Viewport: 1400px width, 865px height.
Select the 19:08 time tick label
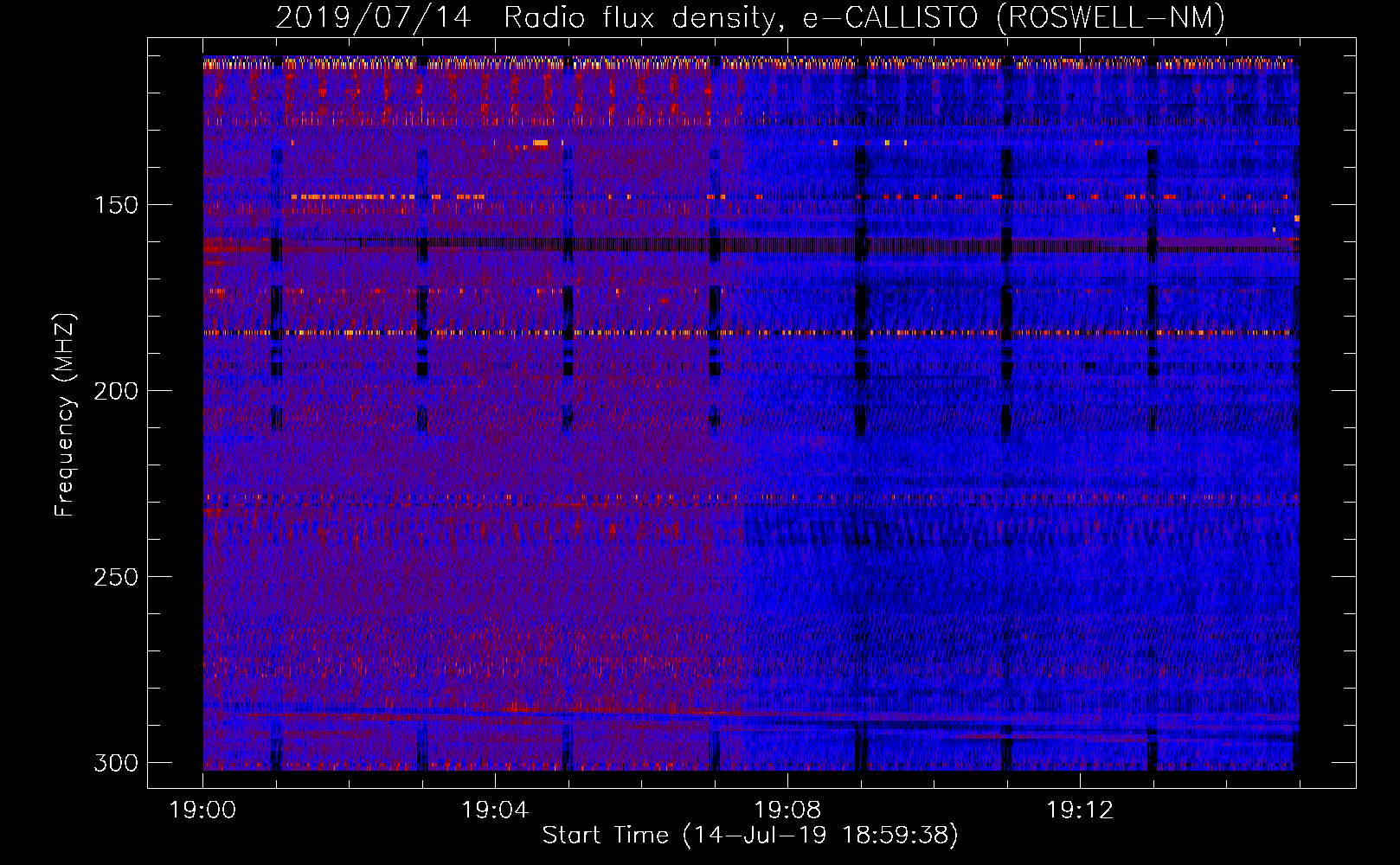point(787,811)
